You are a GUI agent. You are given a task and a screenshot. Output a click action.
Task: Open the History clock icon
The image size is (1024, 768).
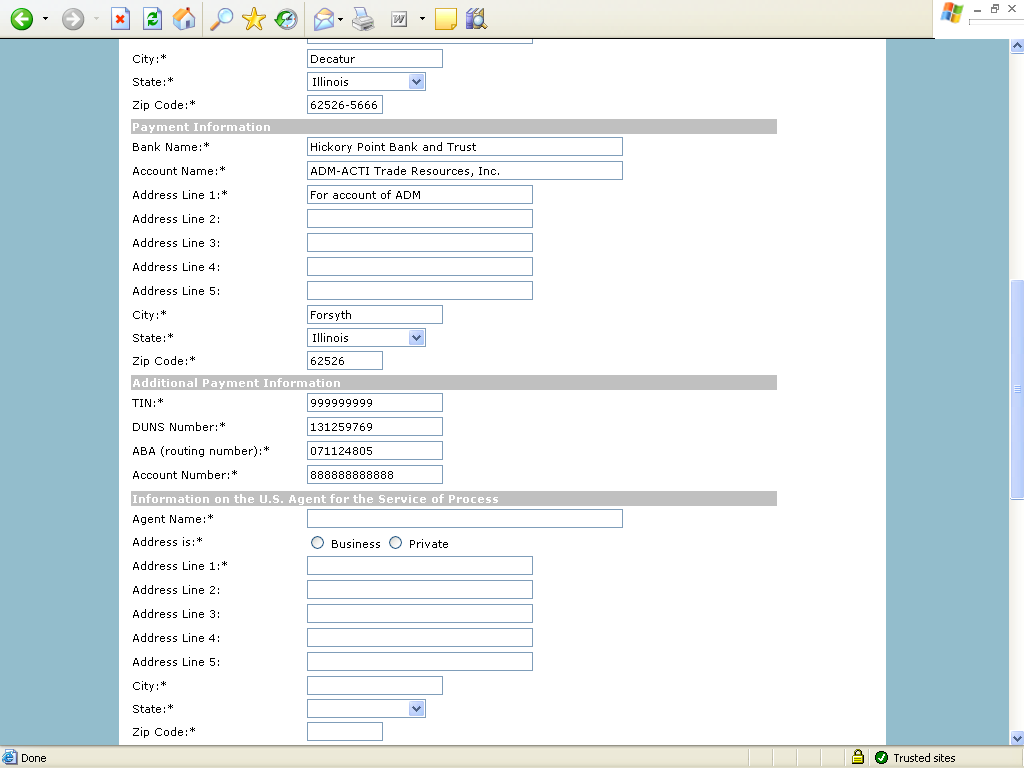(286, 19)
